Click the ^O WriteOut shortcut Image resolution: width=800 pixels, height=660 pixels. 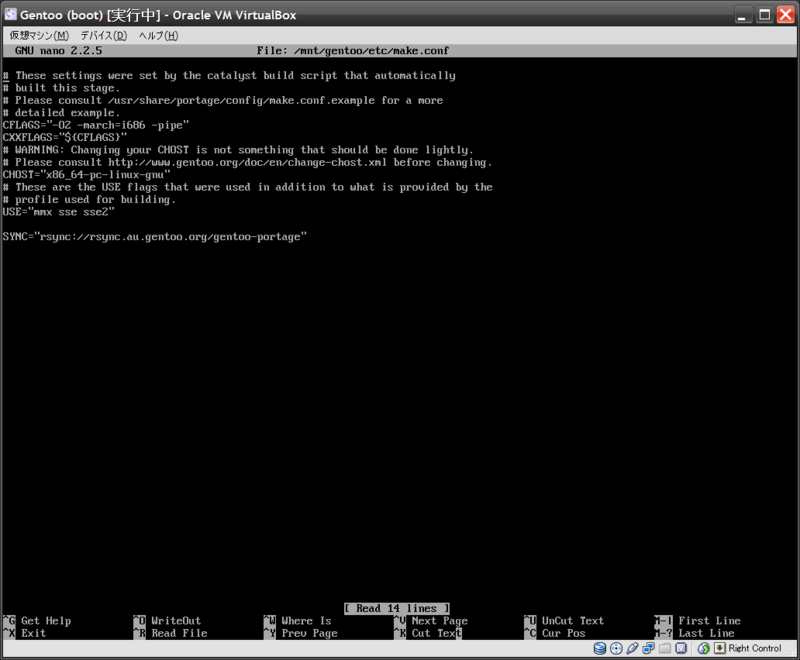[x=167, y=621]
